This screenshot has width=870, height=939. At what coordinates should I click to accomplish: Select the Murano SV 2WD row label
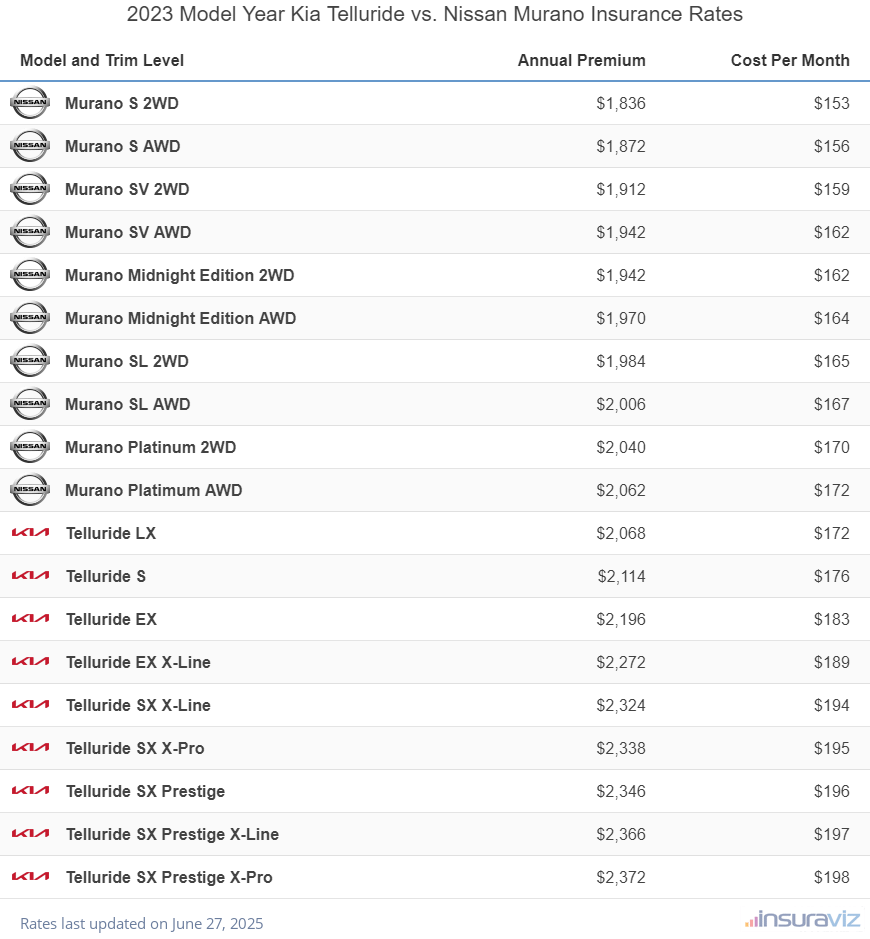127,189
